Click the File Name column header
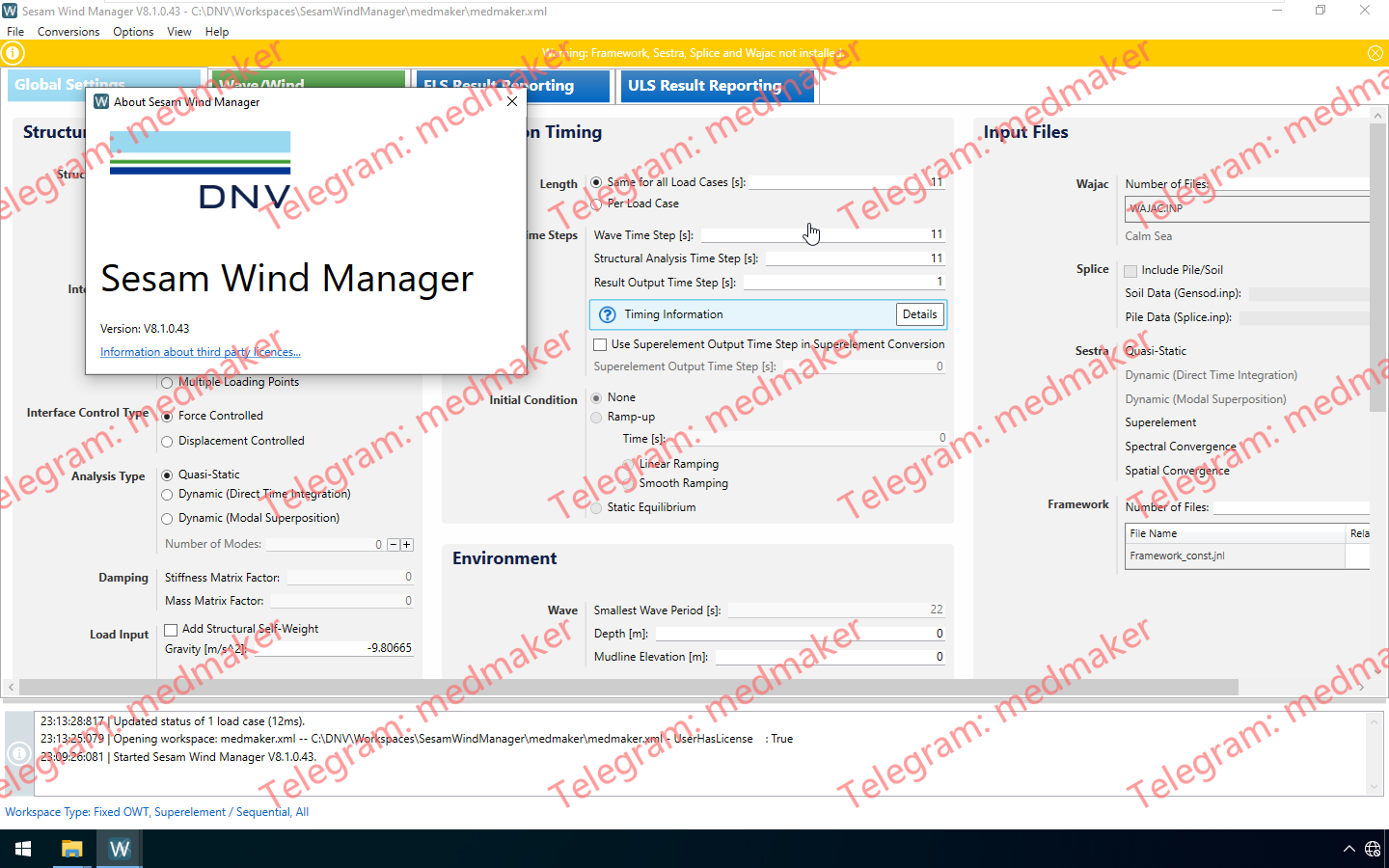The width and height of the screenshot is (1389, 868). click(1235, 533)
